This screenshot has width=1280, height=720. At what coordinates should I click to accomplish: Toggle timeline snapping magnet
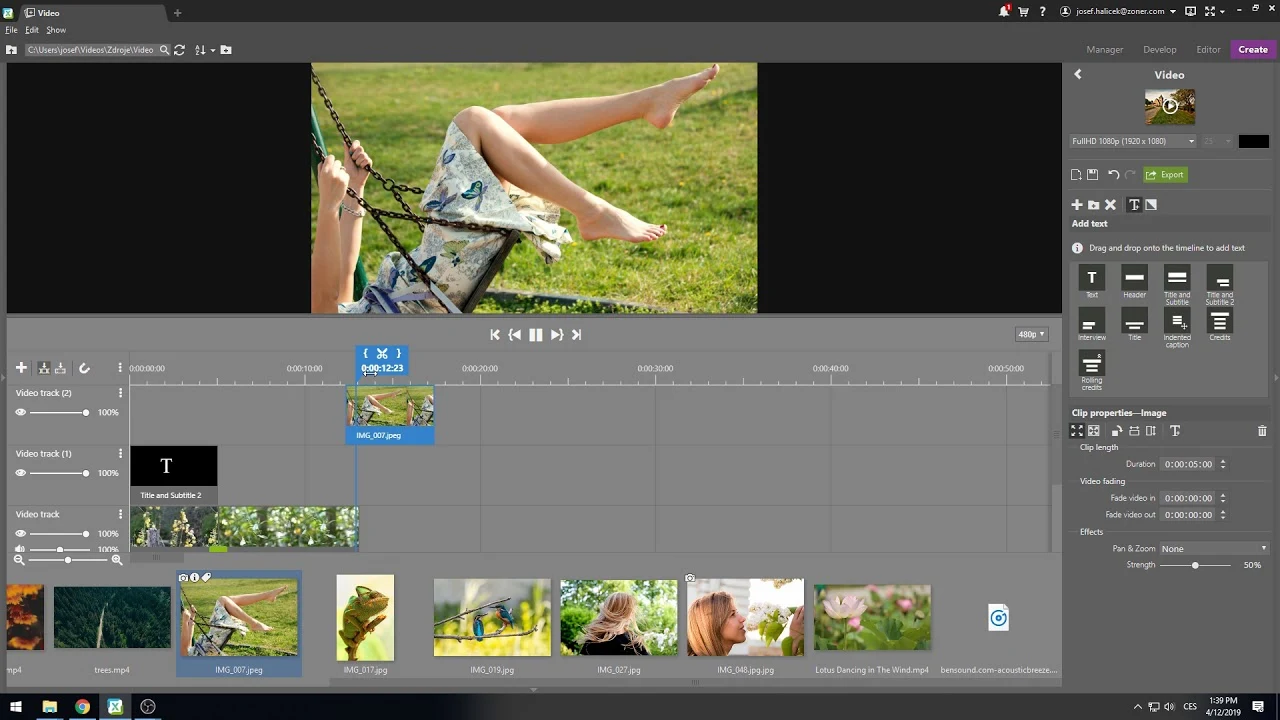pyautogui.click(x=84, y=368)
